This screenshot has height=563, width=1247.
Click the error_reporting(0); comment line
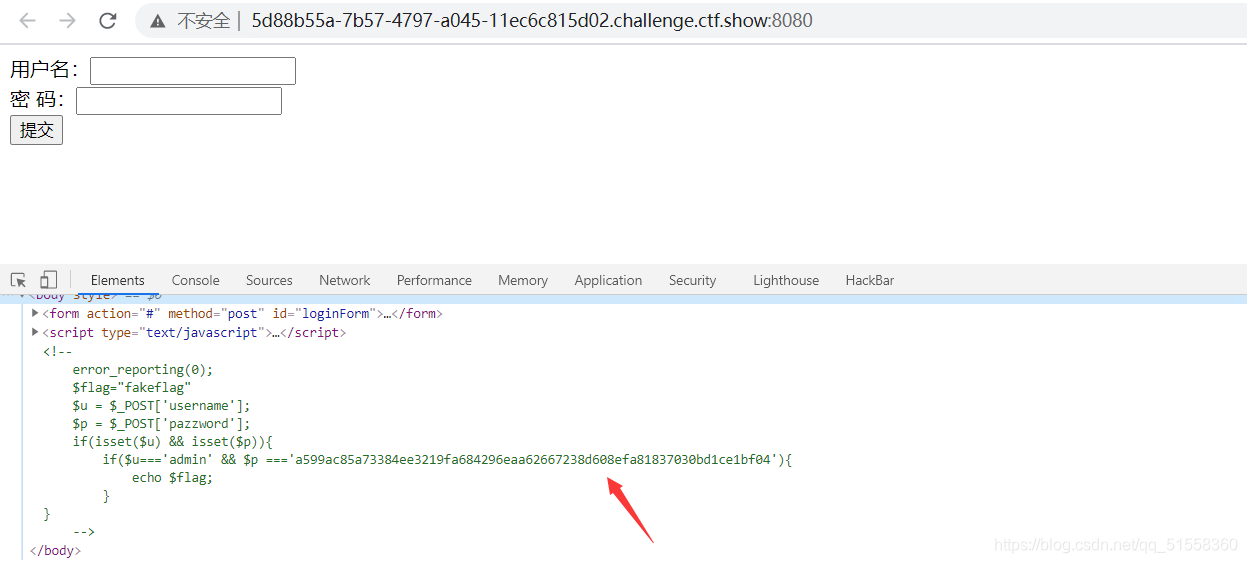pos(143,369)
